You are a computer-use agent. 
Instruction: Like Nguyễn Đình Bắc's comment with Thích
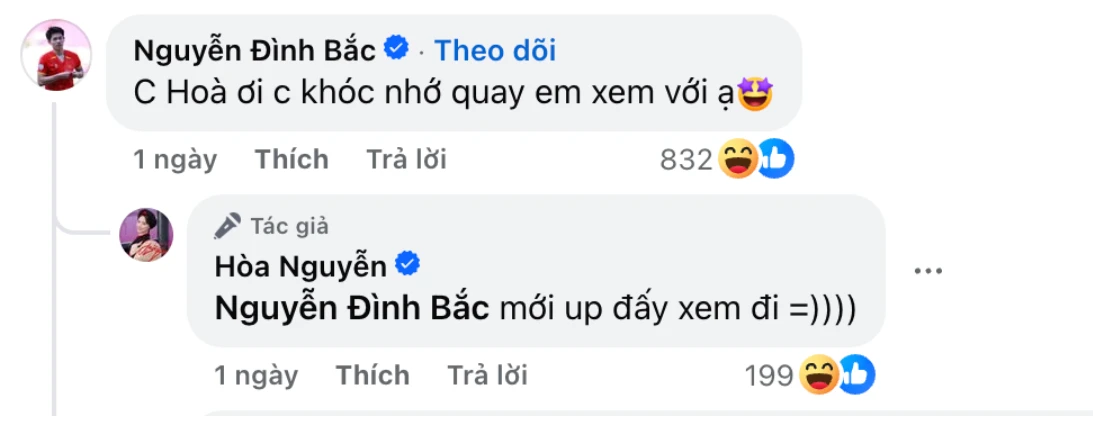click(x=291, y=159)
